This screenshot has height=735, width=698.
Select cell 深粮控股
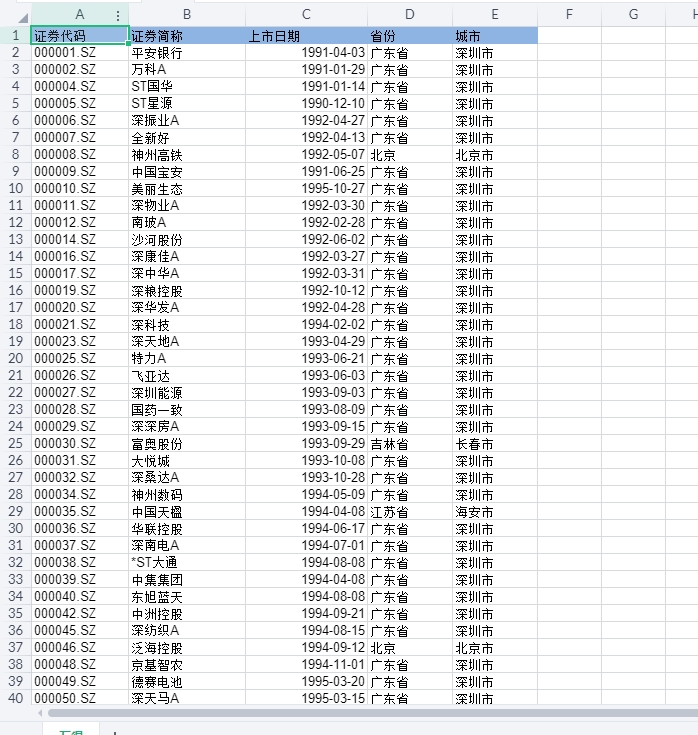tap(187, 290)
